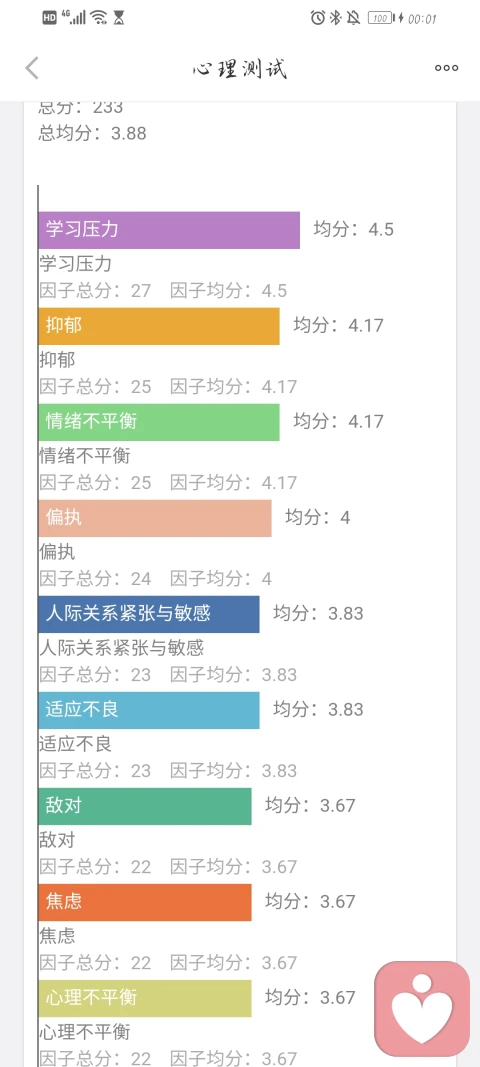Tap the light blue 适应不良 bar
The width and height of the screenshot is (480, 1067).
(x=149, y=710)
